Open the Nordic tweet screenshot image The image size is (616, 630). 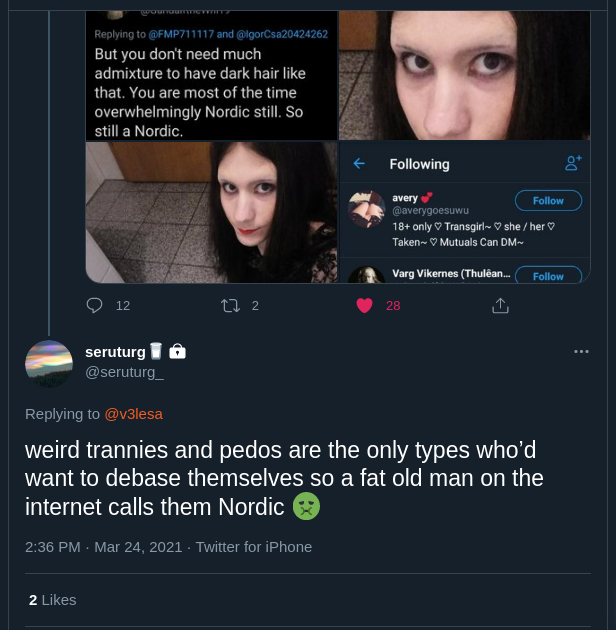(x=211, y=75)
